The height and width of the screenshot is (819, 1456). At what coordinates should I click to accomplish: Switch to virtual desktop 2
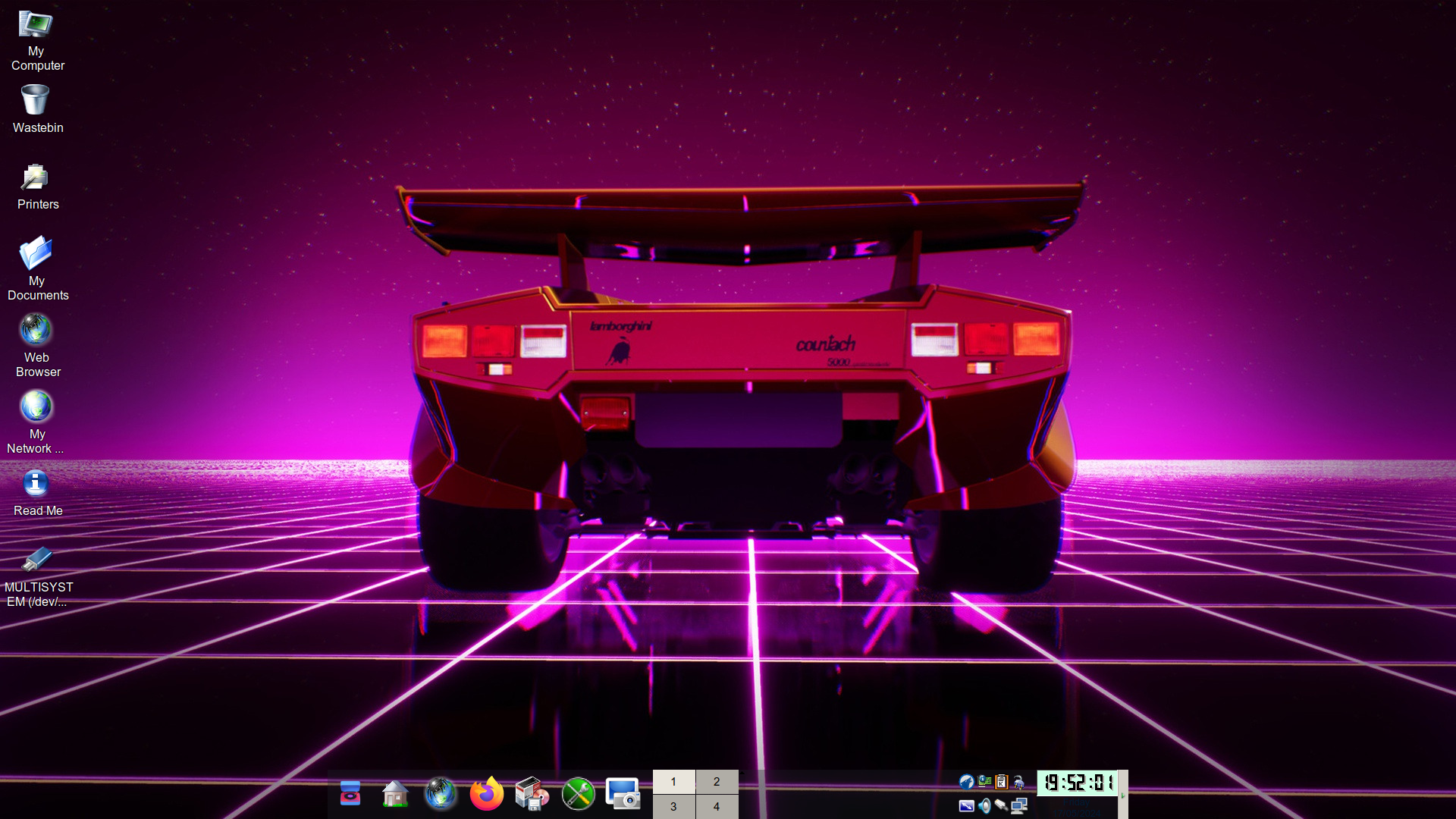click(717, 782)
